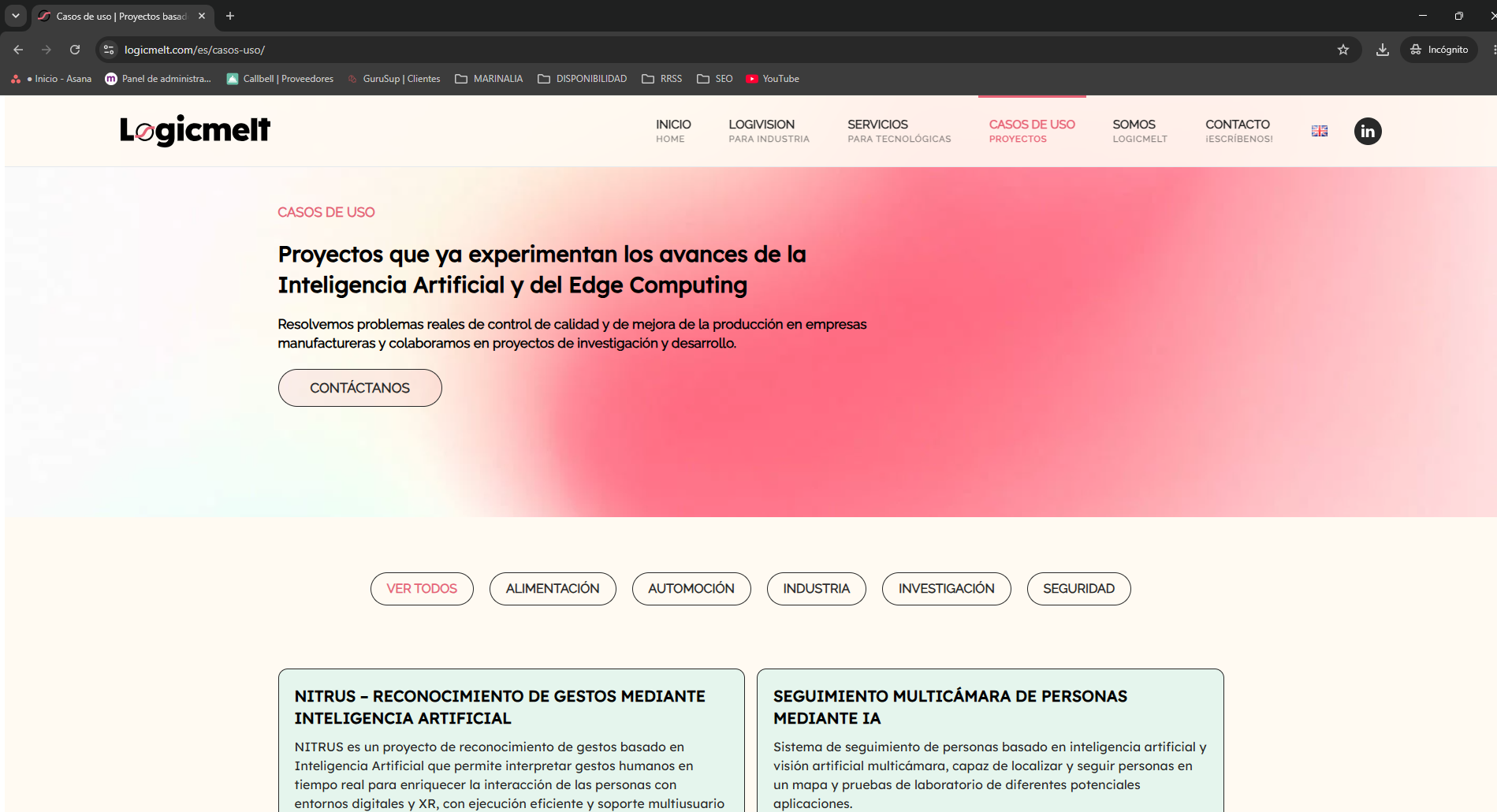
Task: Select the VER TODOS filter
Action: point(422,589)
